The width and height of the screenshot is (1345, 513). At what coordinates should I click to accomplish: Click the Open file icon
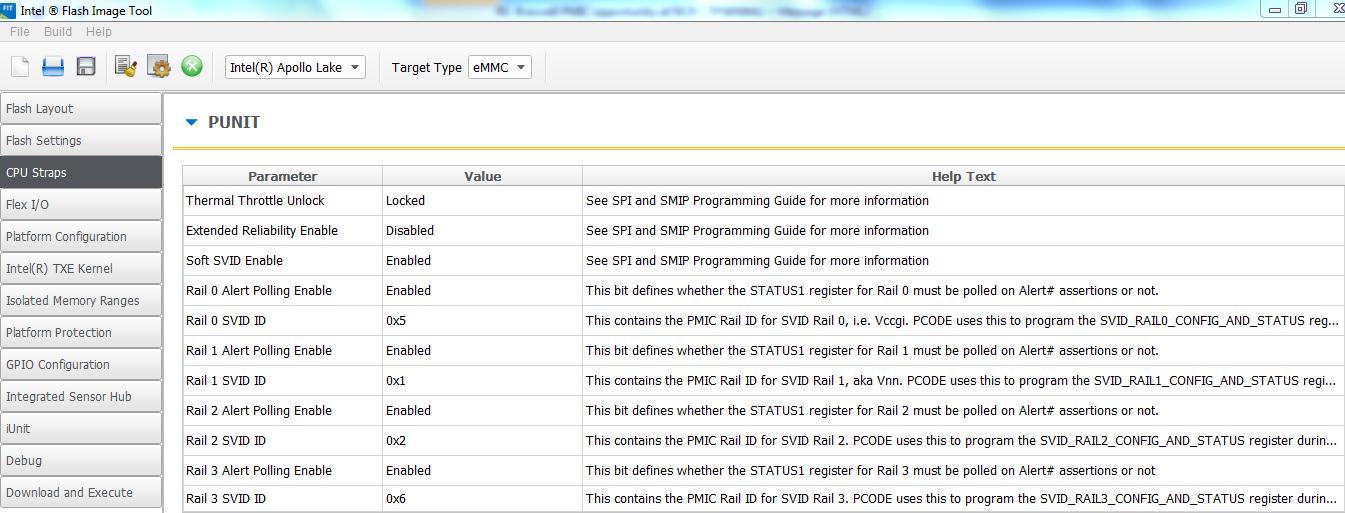53,67
